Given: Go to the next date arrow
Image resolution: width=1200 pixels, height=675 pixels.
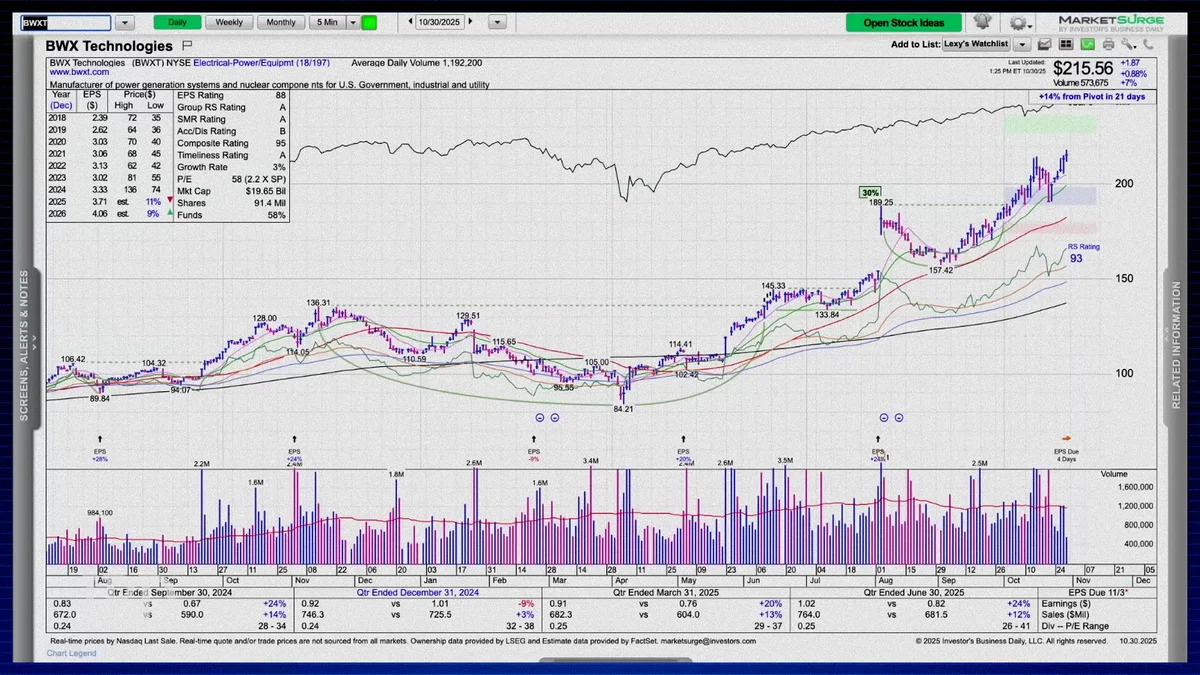Looking at the screenshot, I should click(471, 22).
